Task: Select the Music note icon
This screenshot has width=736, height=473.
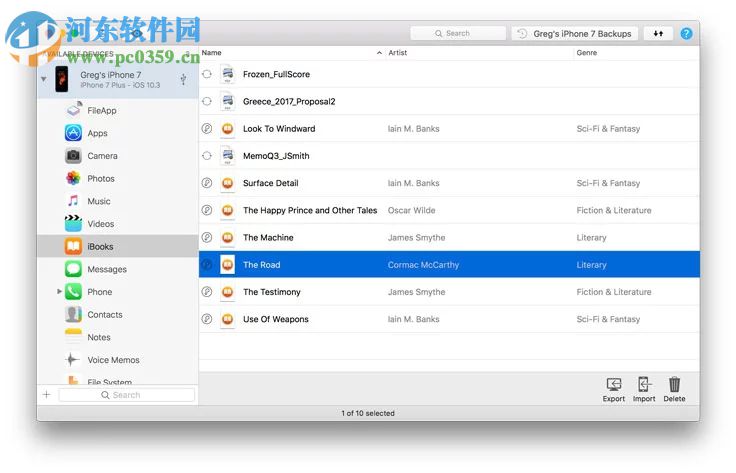Action: coord(73,201)
